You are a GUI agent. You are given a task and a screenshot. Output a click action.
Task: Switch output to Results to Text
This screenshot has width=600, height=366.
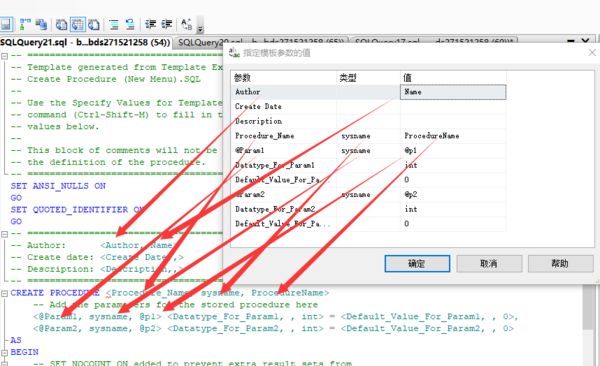coord(62,25)
